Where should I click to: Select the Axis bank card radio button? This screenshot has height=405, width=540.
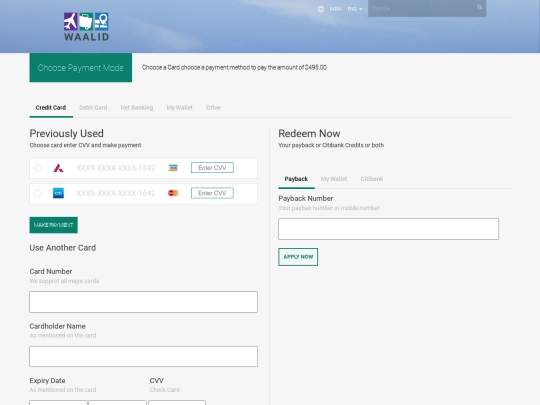click(38, 168)
